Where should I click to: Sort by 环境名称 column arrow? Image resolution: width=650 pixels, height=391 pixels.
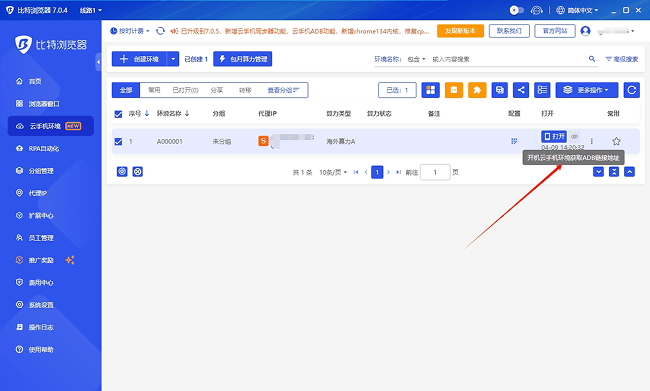[187, 114]
